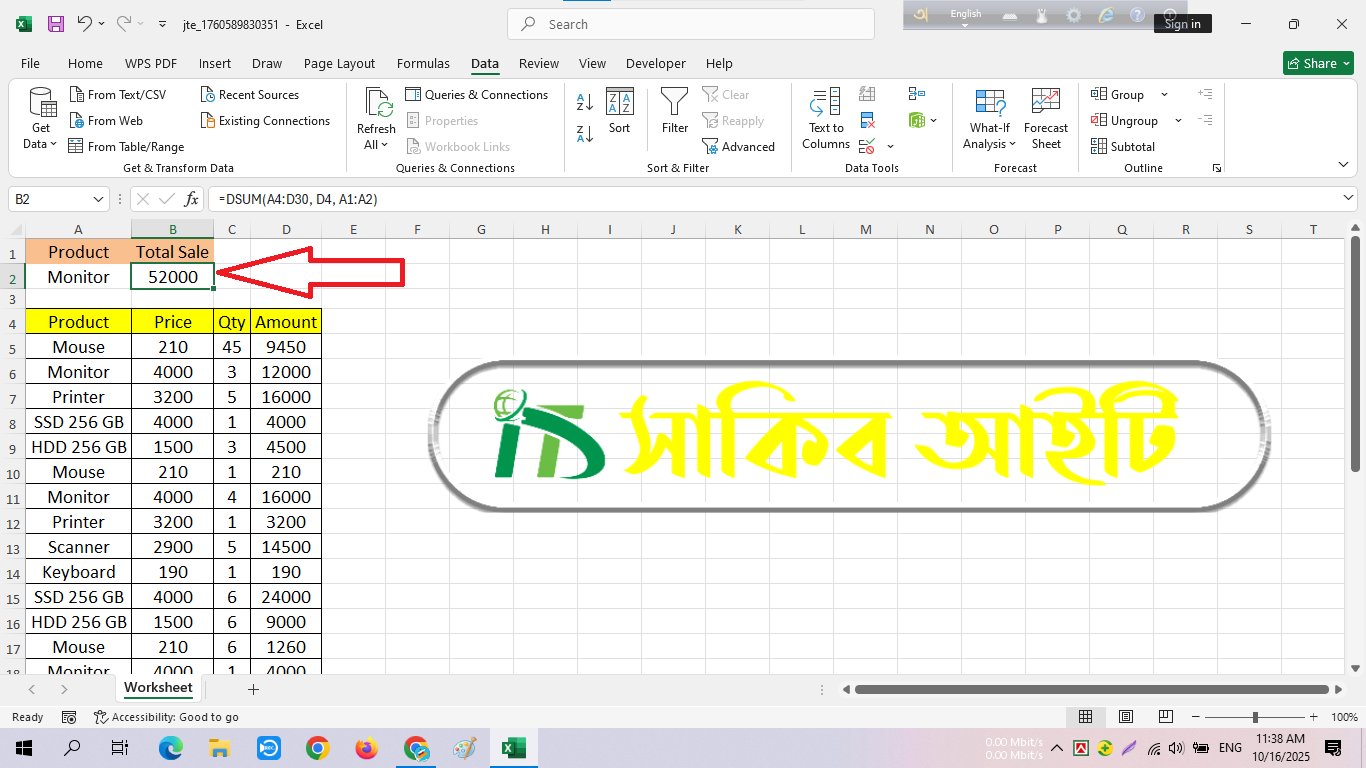Open the Formulas ribbon tab
This screenshot has height=768, width=1366.
[423, 63]
